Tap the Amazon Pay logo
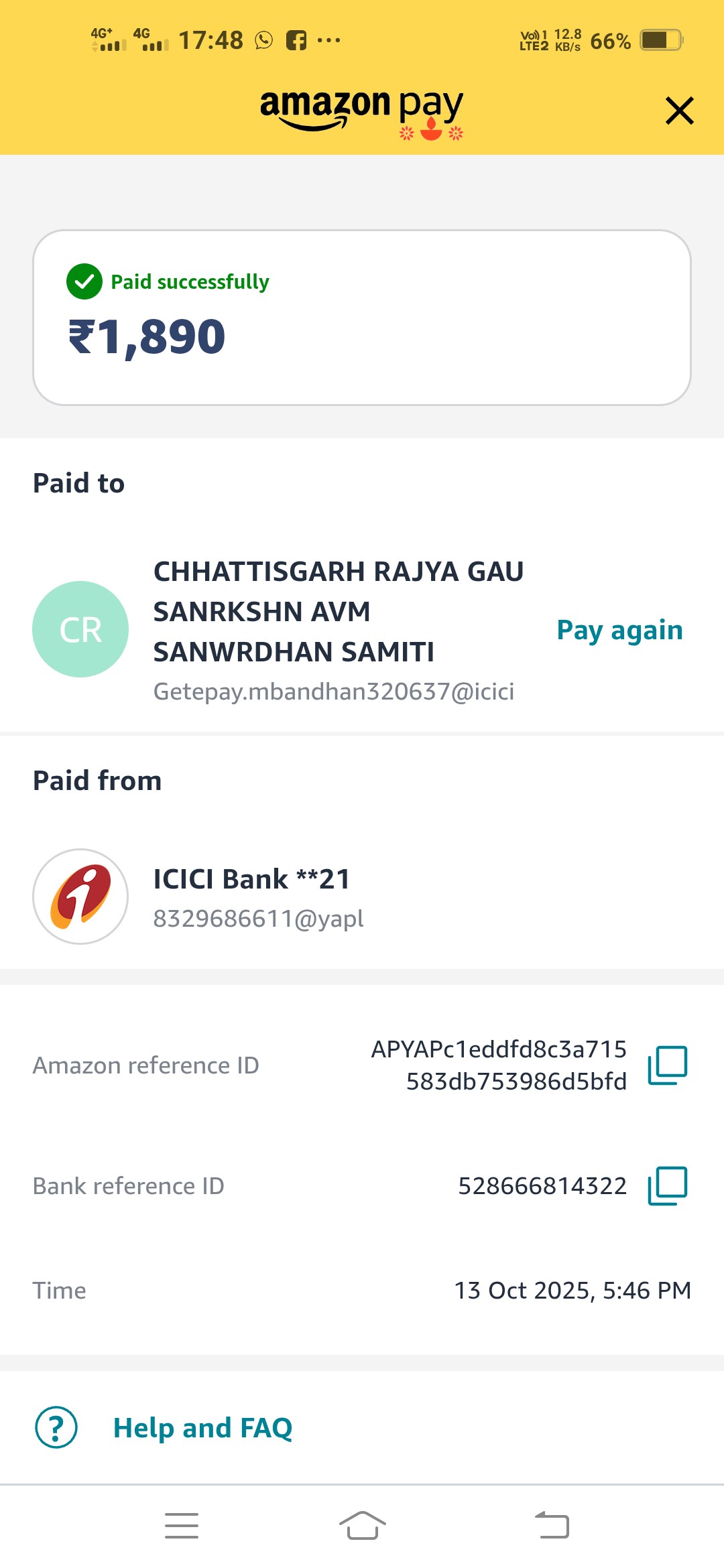 tap(361, 109)
